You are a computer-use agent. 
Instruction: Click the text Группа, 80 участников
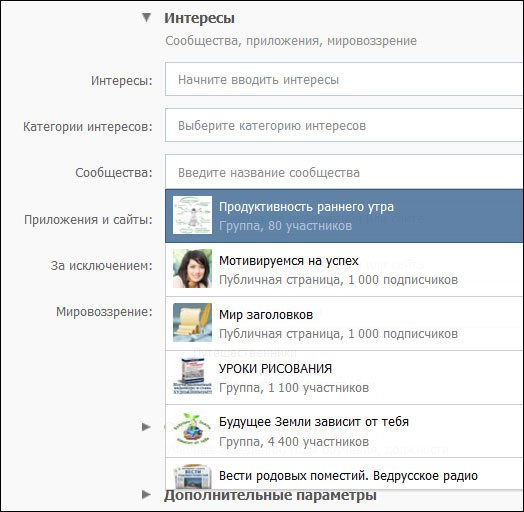[285, 226]
